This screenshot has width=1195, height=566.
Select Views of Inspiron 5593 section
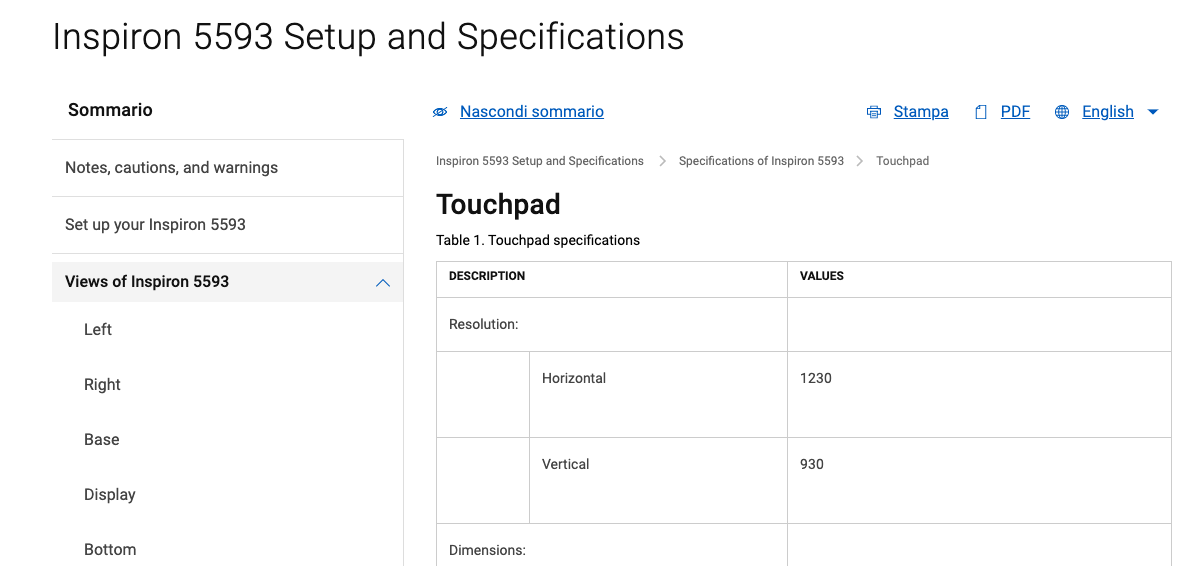[227, 282]
